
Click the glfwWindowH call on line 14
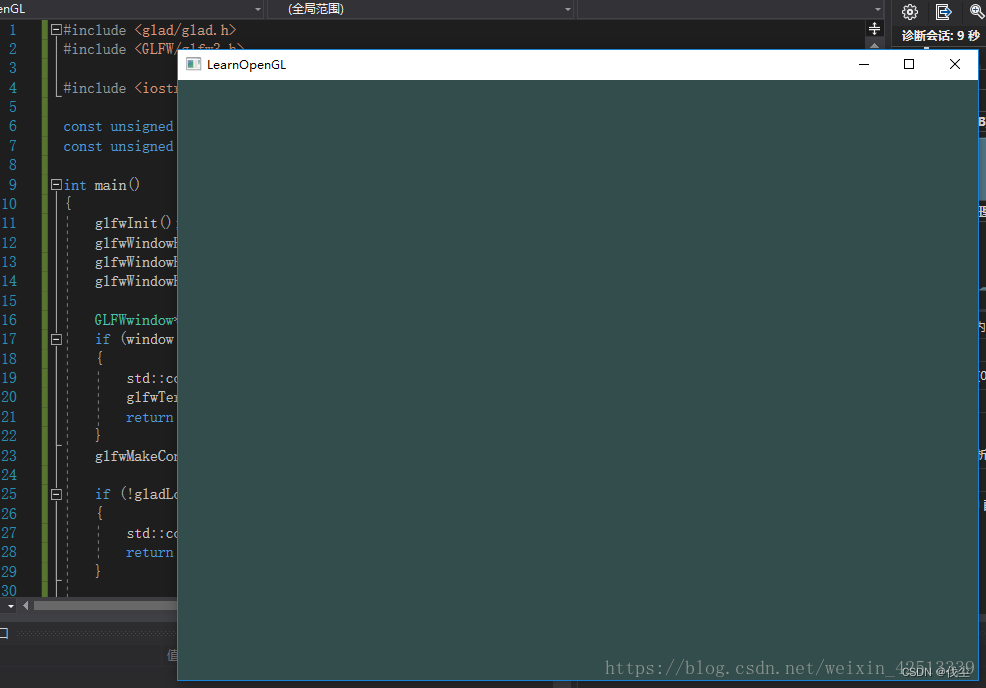pyautogui.click(x=136, y=281)
